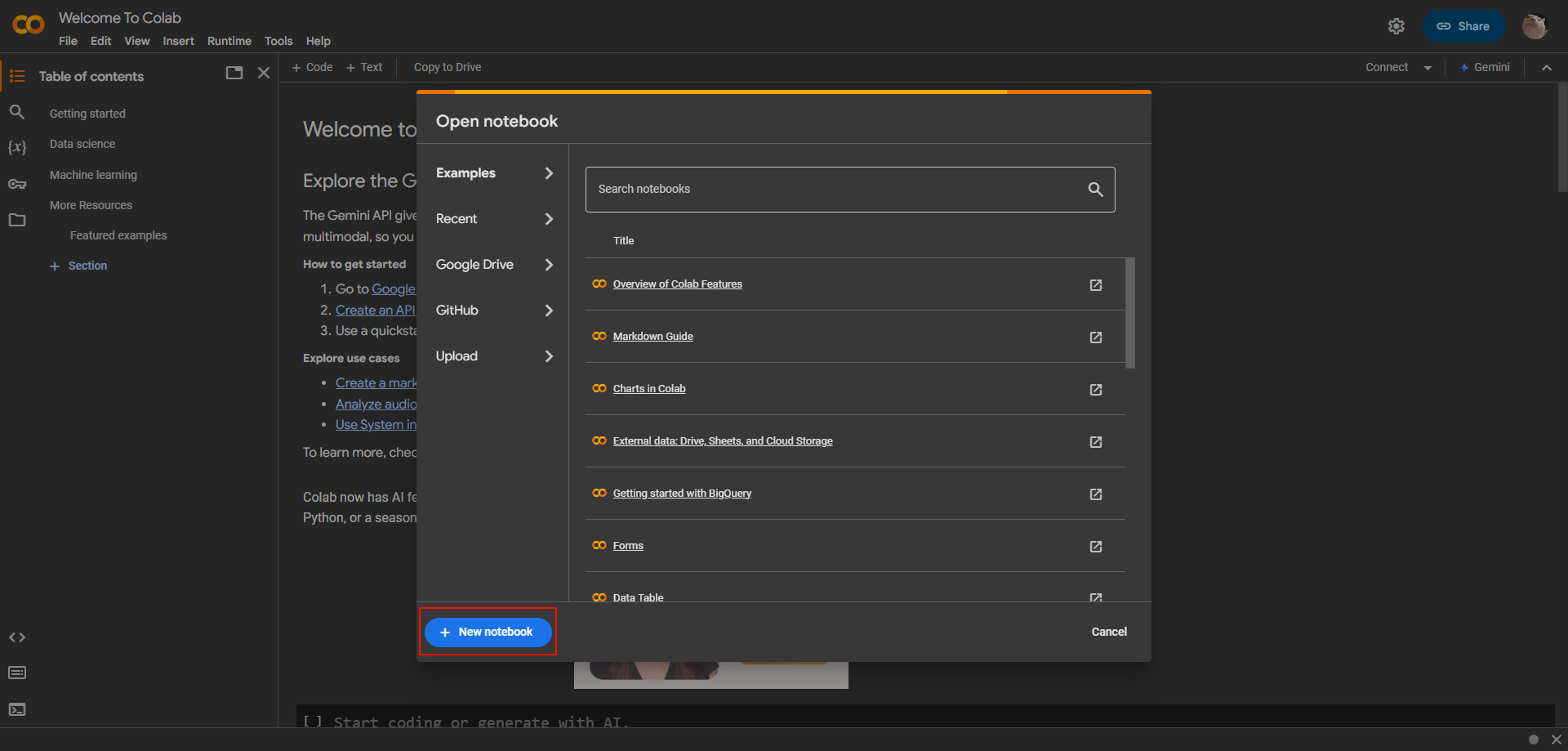Screen dimensions: 1568x751
Task: Cancel the Open notebook dialog
Action: [1109, 632]
